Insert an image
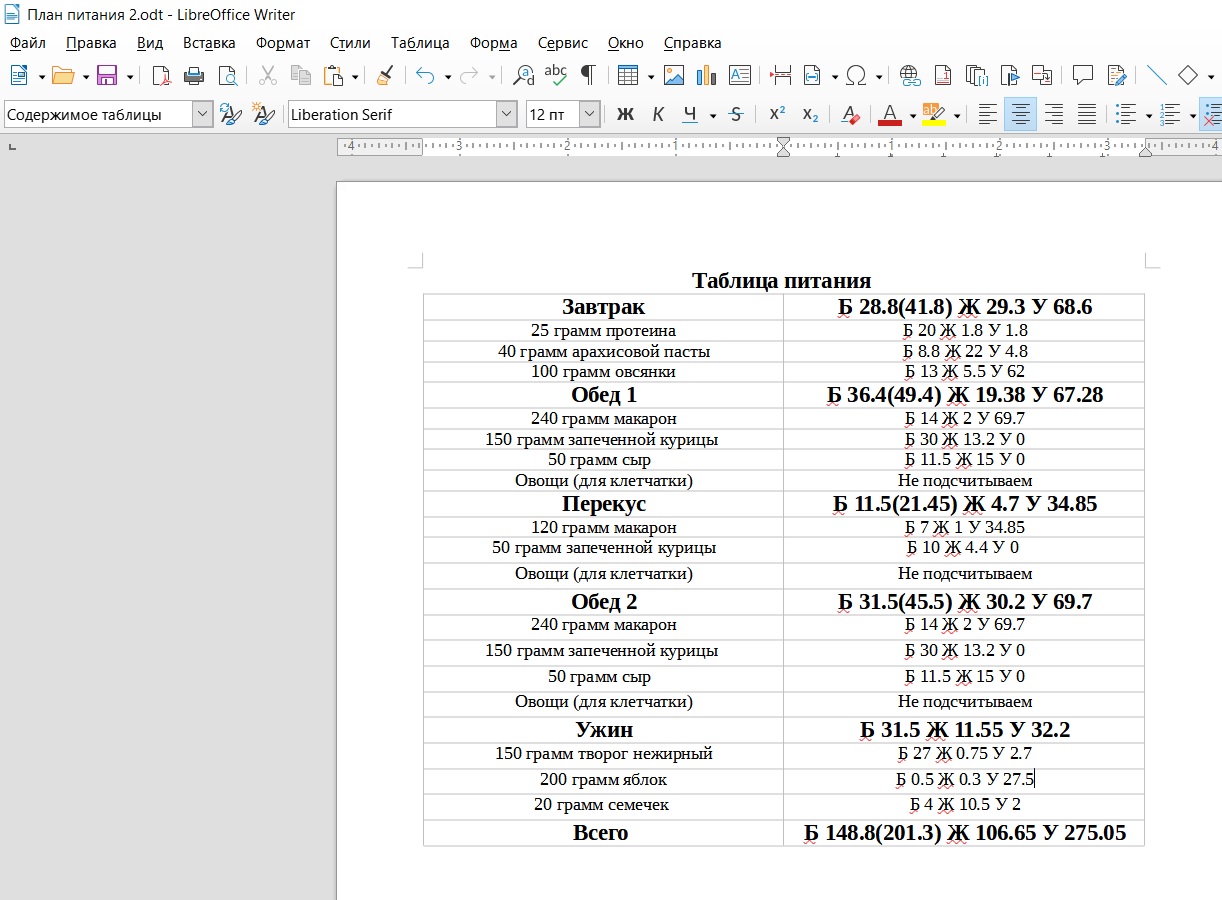This screenshot has height=900, width=1222. pos(674,75)
